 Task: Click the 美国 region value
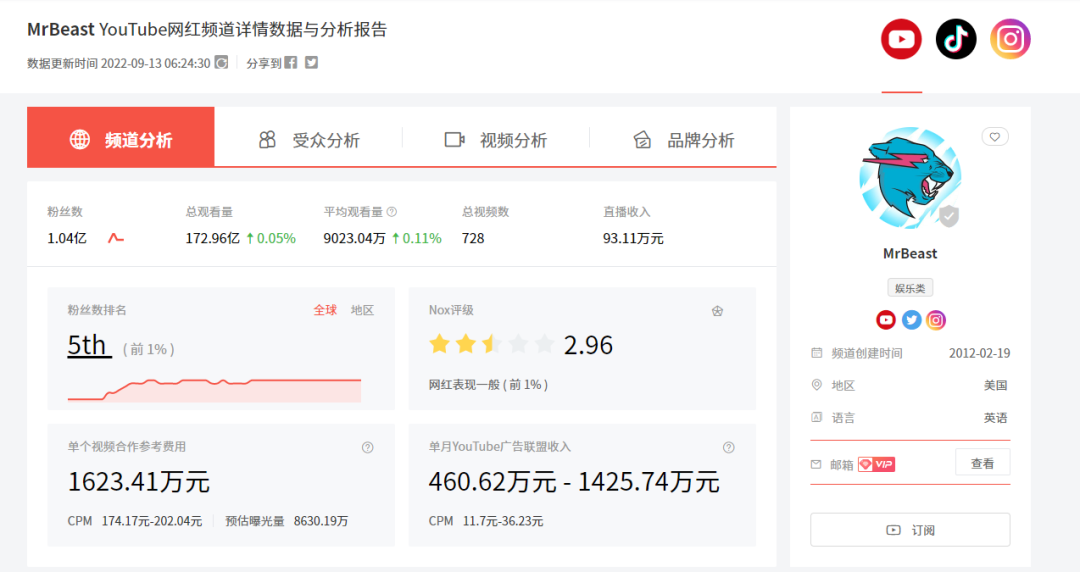pyautogui.click(x=996, y=385)
